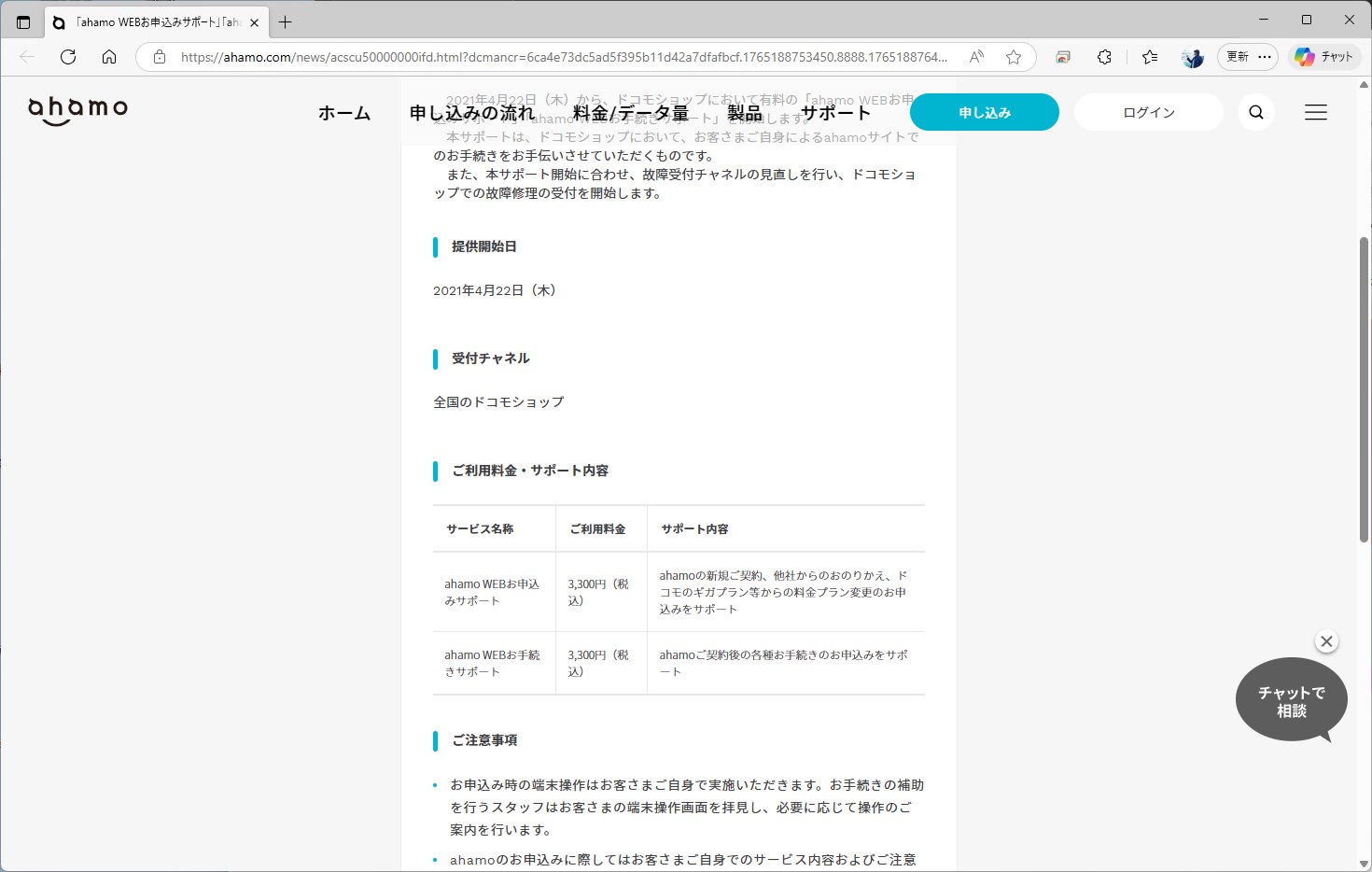Open サポート navigation item
Viewport: 1372px width, 872px height.
point(835,113)
